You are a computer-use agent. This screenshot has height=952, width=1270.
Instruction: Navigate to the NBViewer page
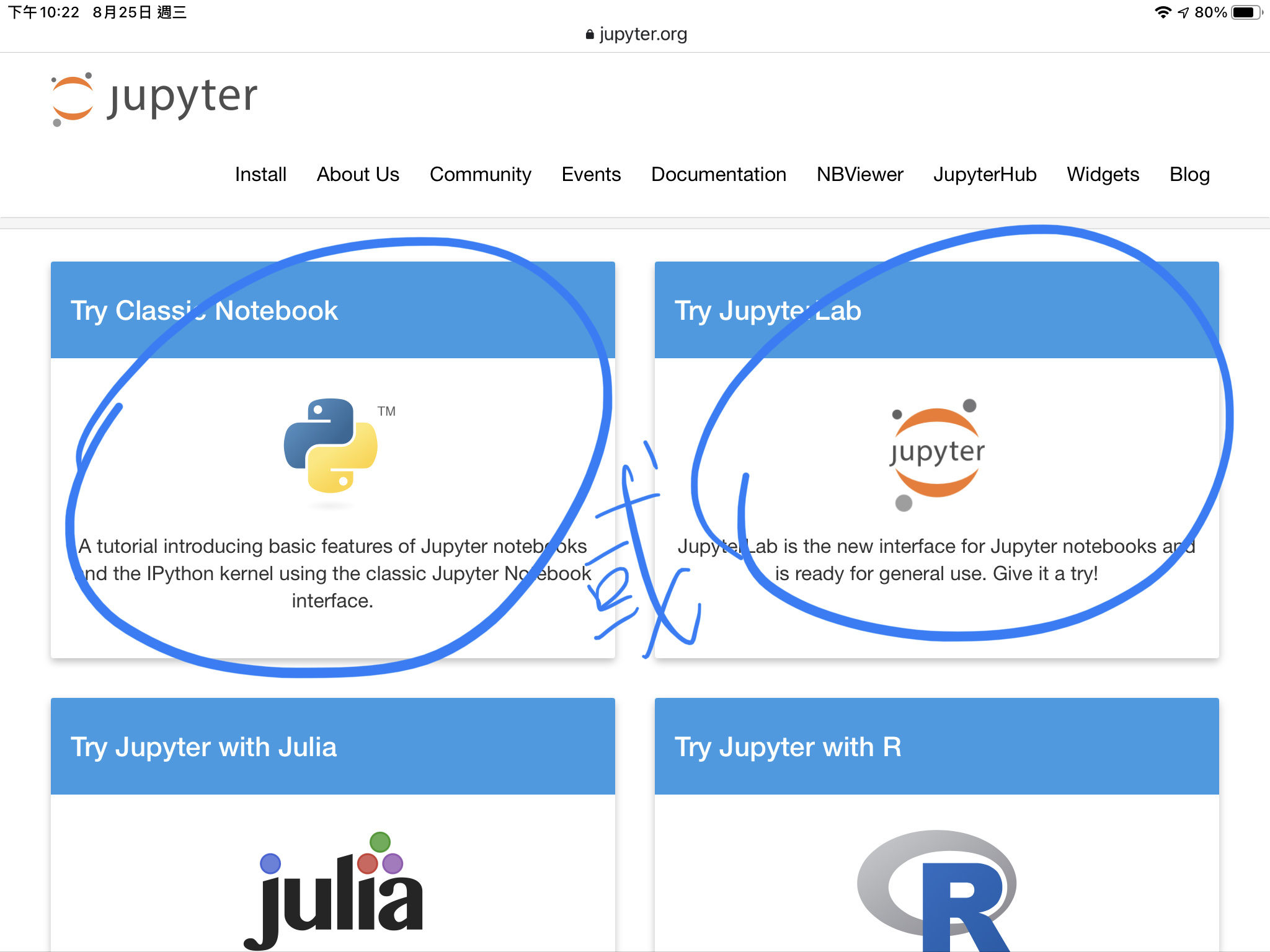(x=859, y=175)
